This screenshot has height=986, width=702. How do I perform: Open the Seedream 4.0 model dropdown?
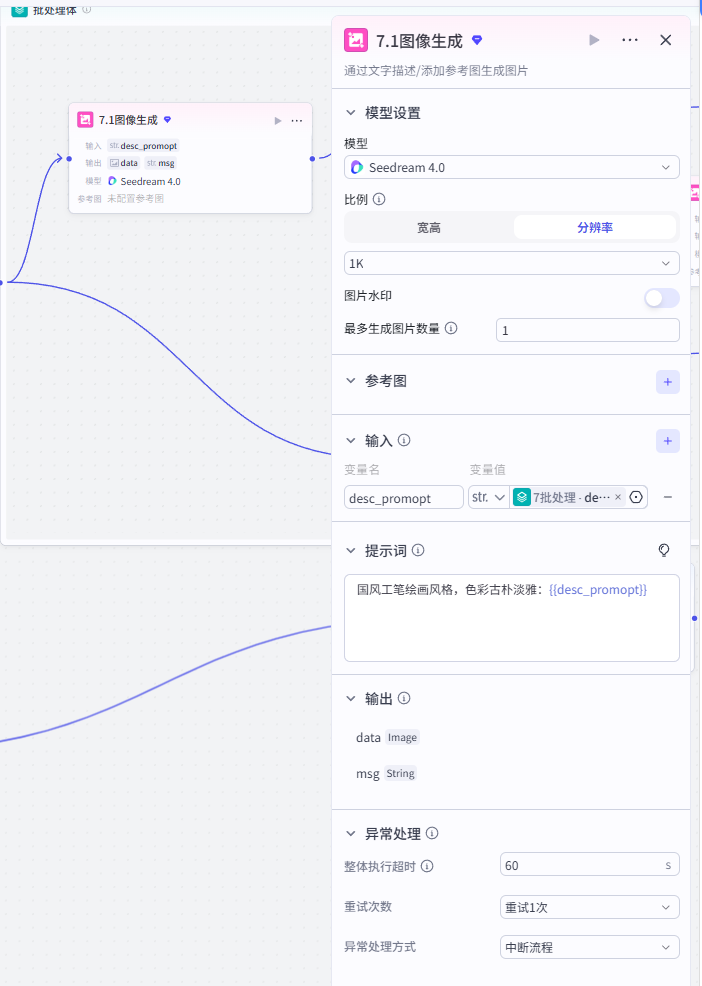point(511,167)
